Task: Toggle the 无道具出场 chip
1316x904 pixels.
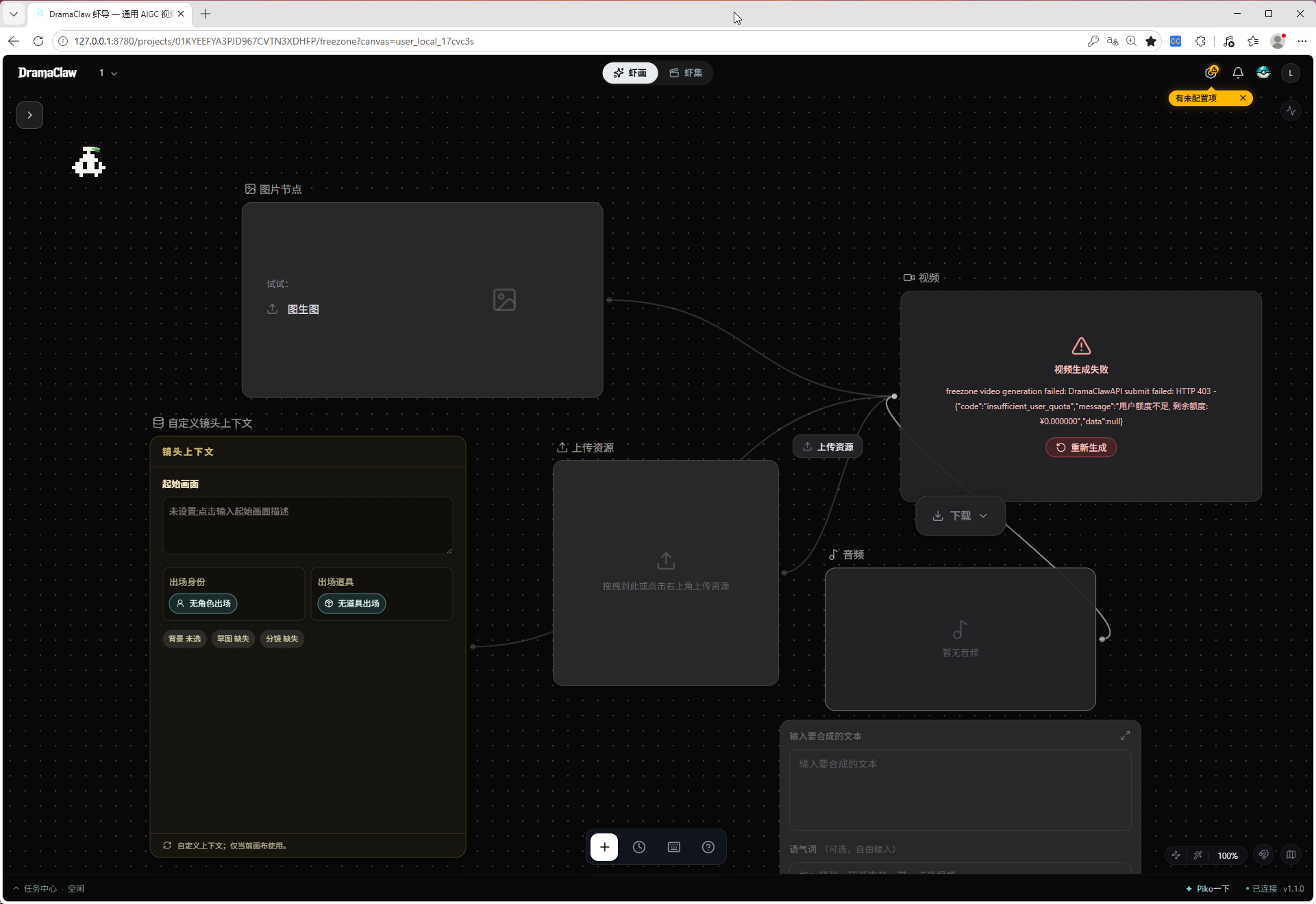Action: (351, 603)
